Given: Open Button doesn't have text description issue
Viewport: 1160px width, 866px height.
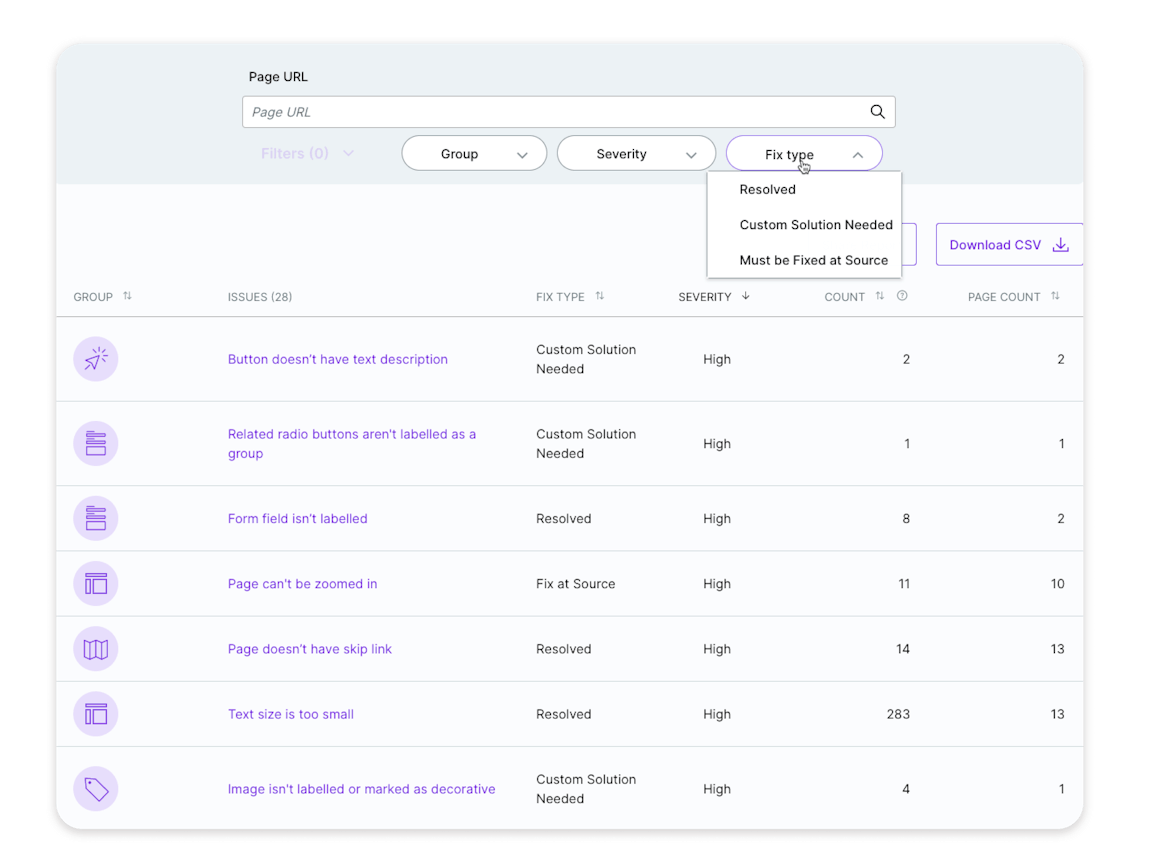Looking at the screenshot, I should click(x=337, y=359).
